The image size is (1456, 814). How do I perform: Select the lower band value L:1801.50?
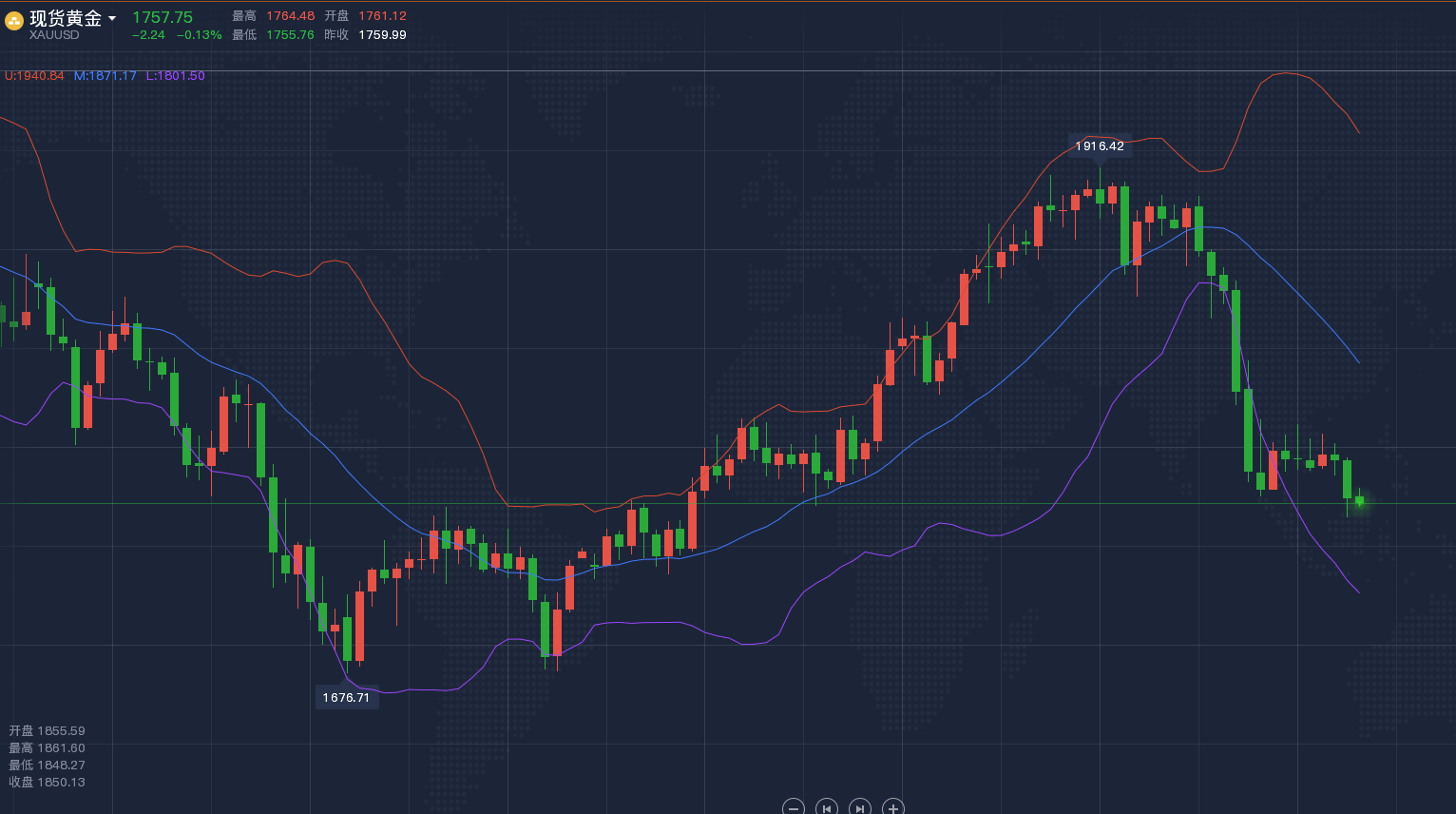coord(176,76)
